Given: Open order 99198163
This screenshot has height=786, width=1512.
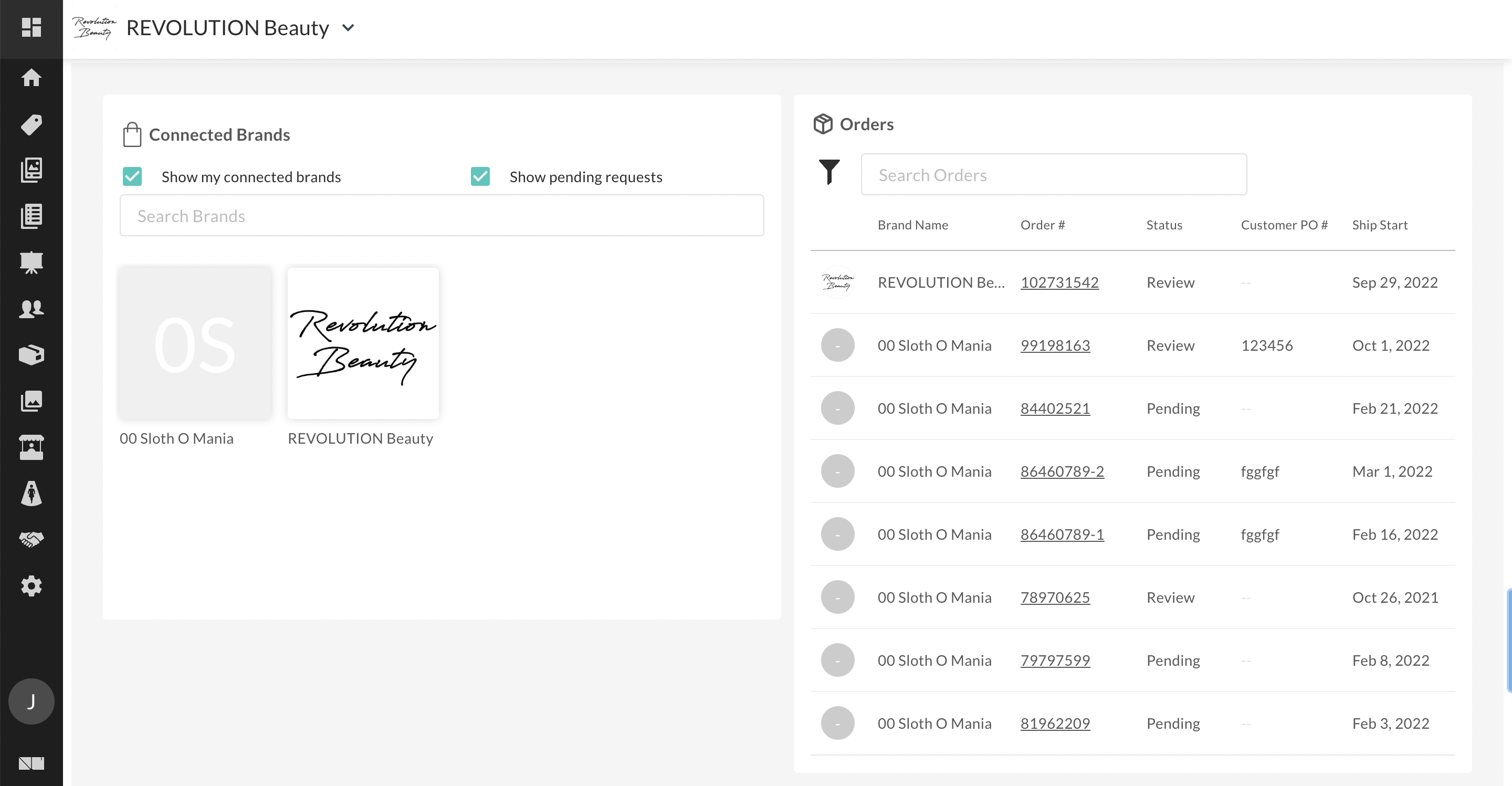Looking at the screenshot, I should point(1055,345).
